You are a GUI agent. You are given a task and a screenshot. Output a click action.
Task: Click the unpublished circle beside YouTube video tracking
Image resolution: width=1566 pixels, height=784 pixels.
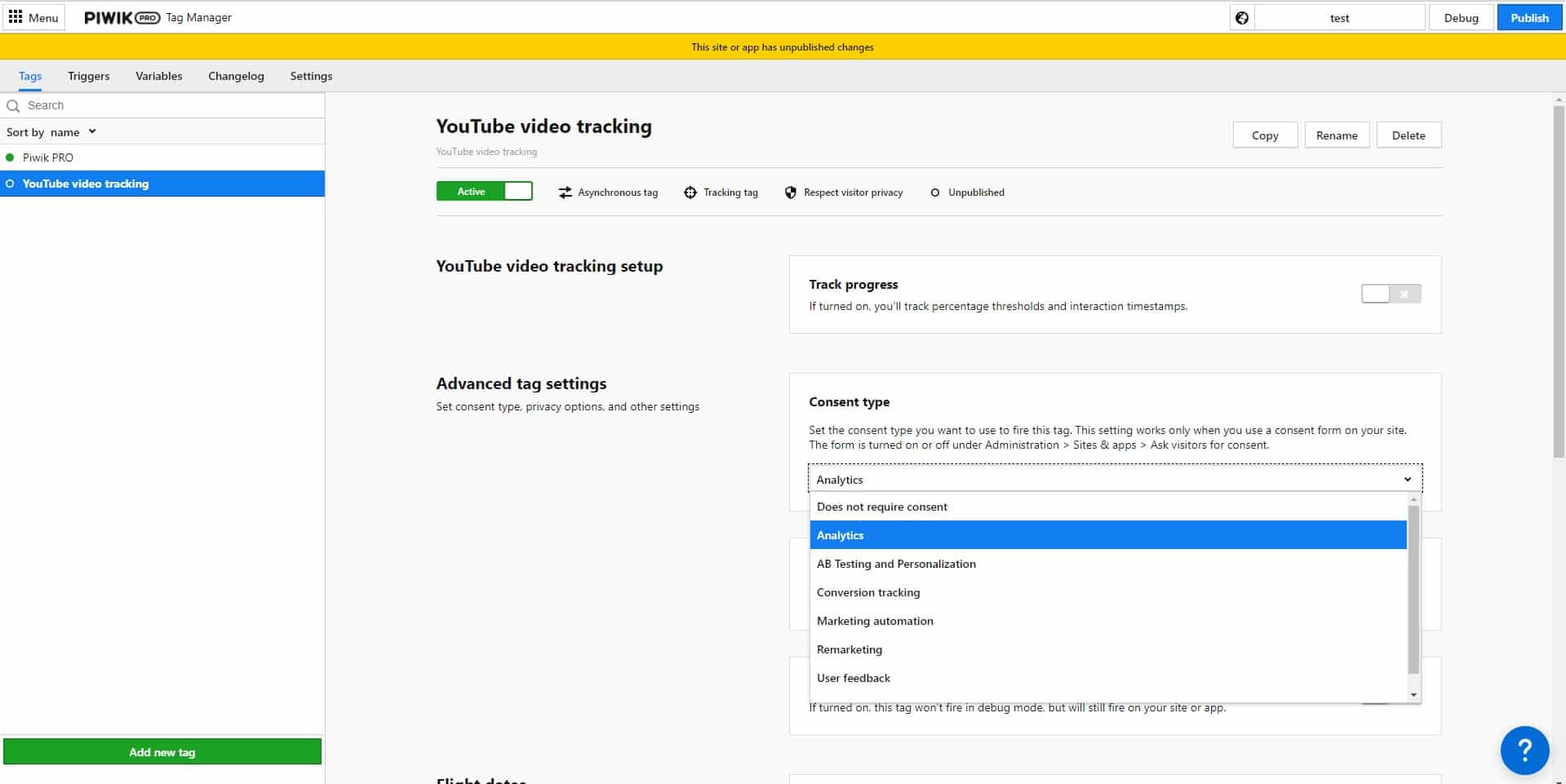click(x=10, y=184)
